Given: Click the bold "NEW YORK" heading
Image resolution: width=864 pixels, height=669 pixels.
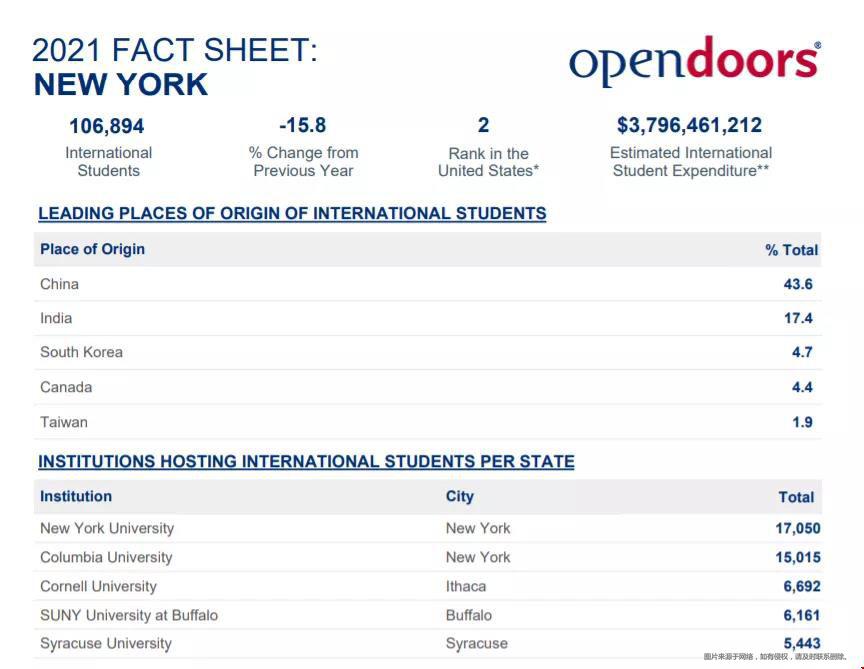Looking at the screenshot, I should (x=121, y=85).
